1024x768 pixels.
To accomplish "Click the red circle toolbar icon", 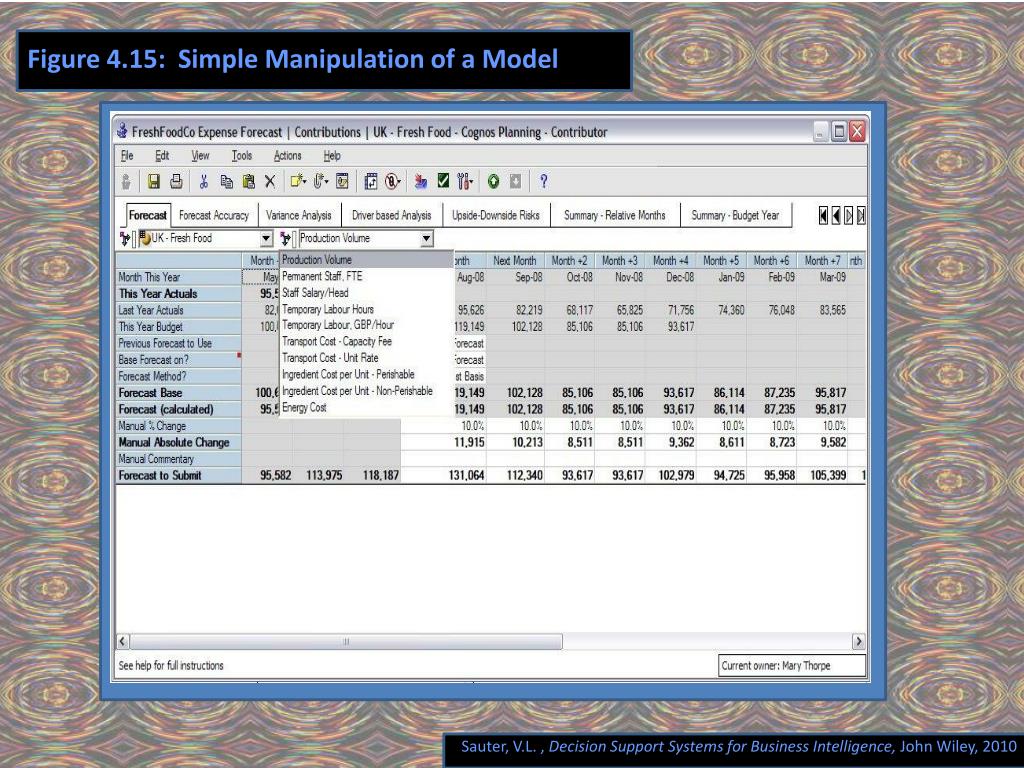I will click(x=392, y=182).
